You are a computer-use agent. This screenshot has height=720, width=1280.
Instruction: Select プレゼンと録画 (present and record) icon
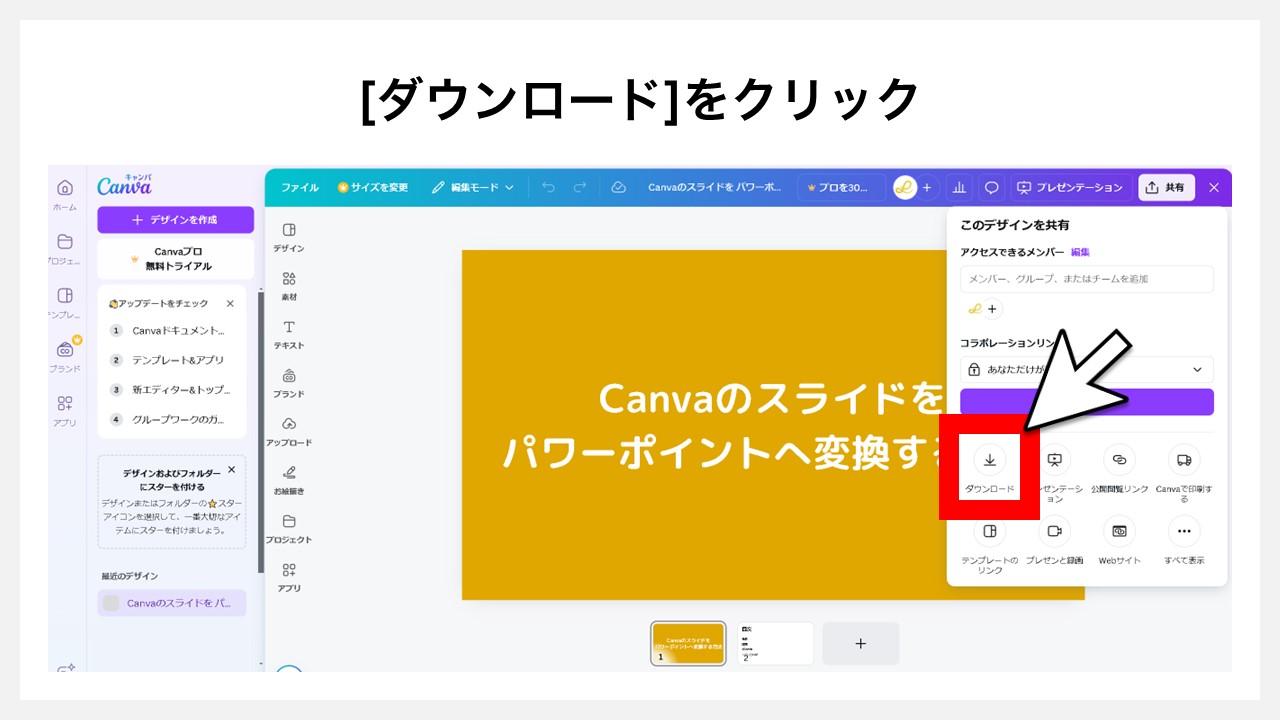click(x=1054, y=531)
